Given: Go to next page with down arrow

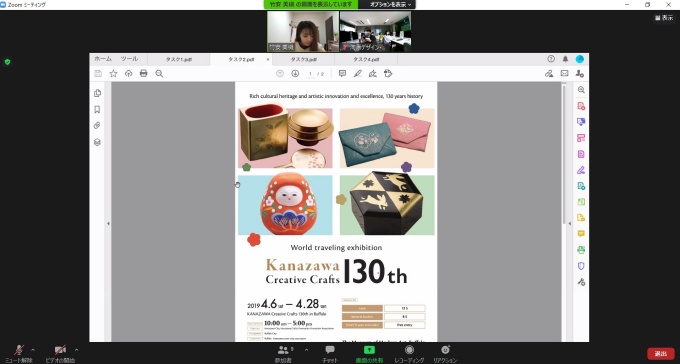Looking at the screenshot, I should tap(295, 74).
